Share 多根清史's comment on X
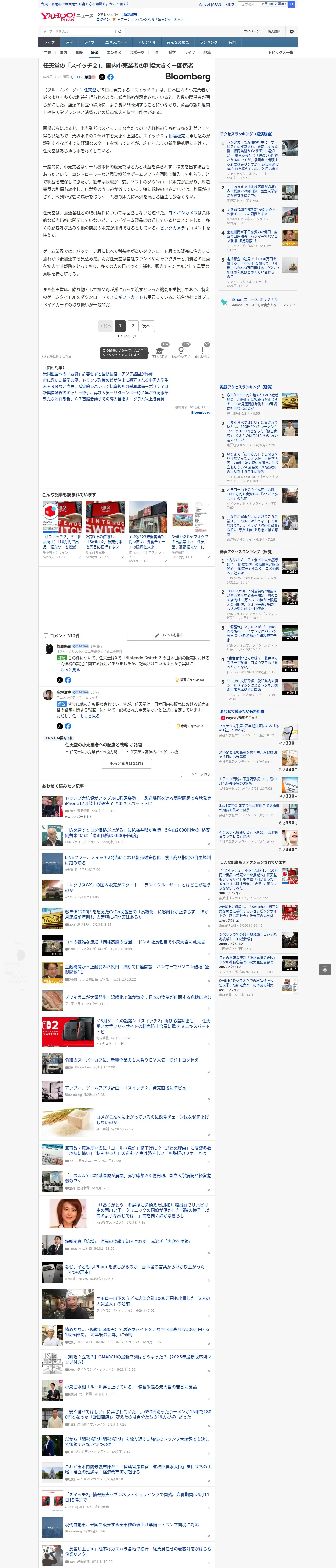Image resolution: width=336 pixels, height=1568 pixels. tap(59, 726)
